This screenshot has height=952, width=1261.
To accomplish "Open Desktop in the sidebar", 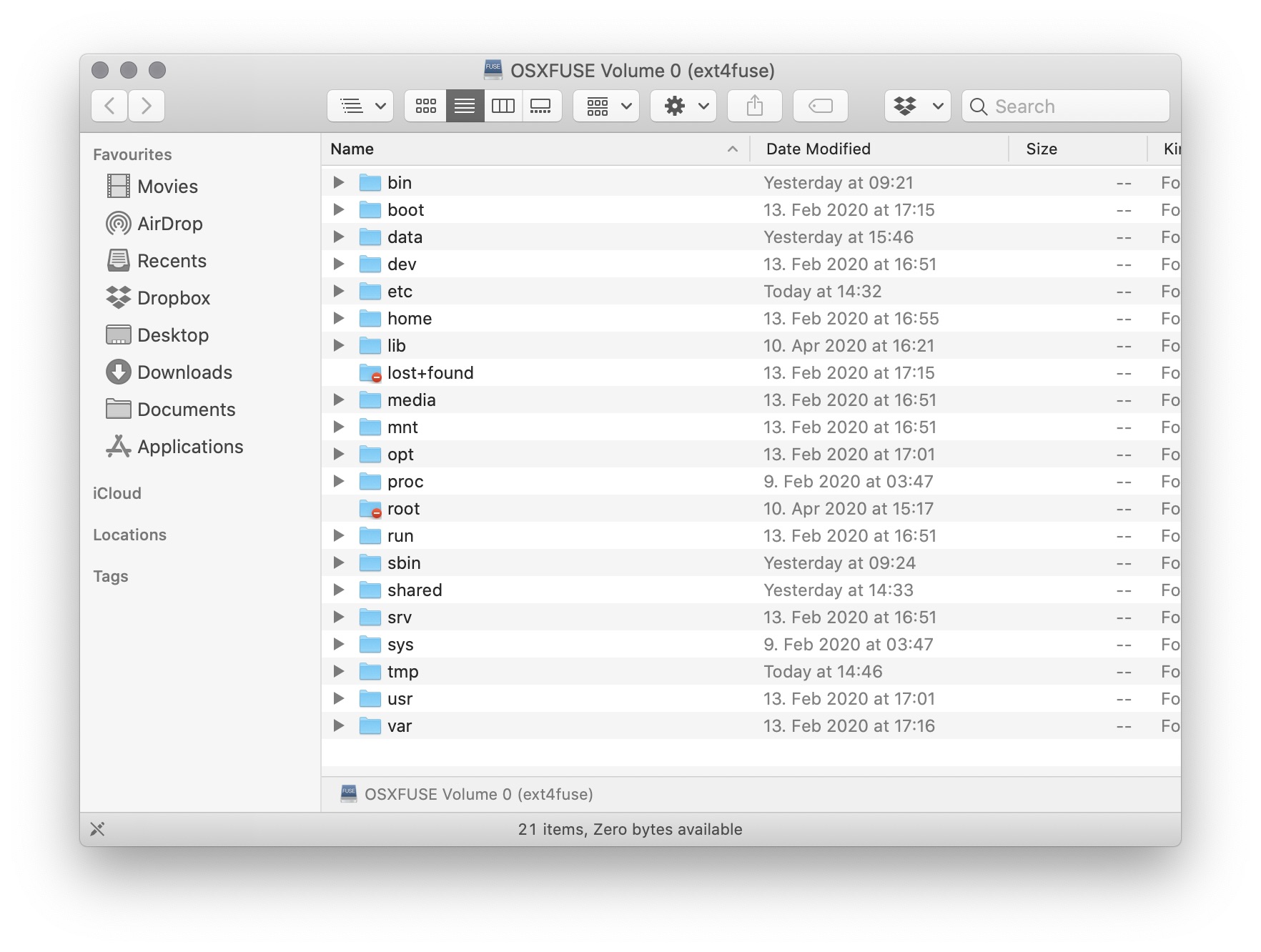I will (x=157, y=335).
